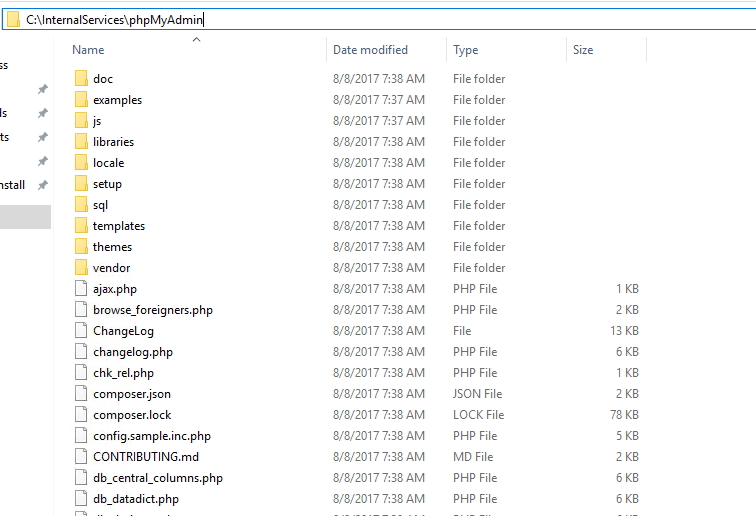
Task: Select the js folder icon
Action: coord(81,120)
